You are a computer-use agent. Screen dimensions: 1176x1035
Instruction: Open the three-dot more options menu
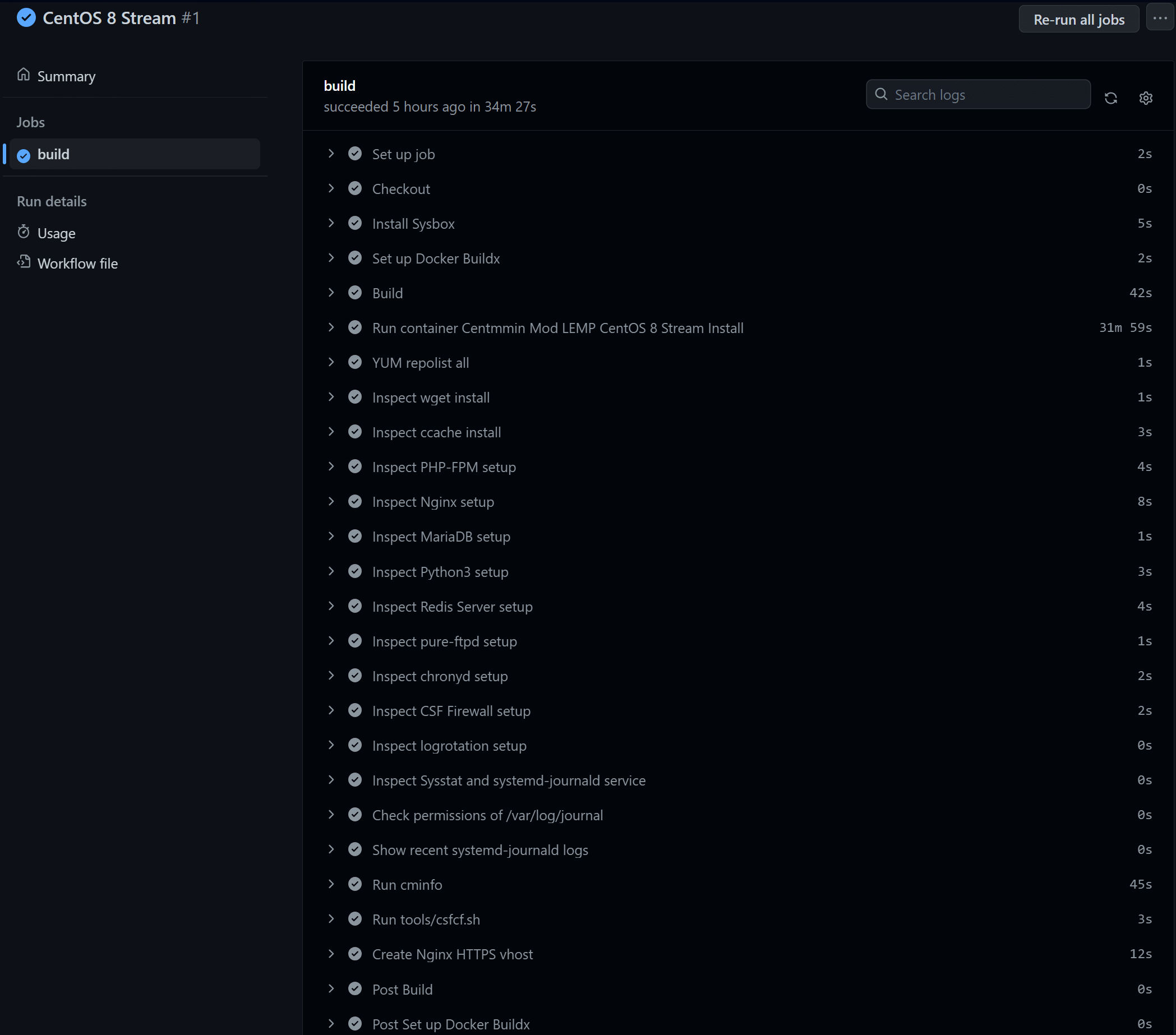pos(1160,18)
